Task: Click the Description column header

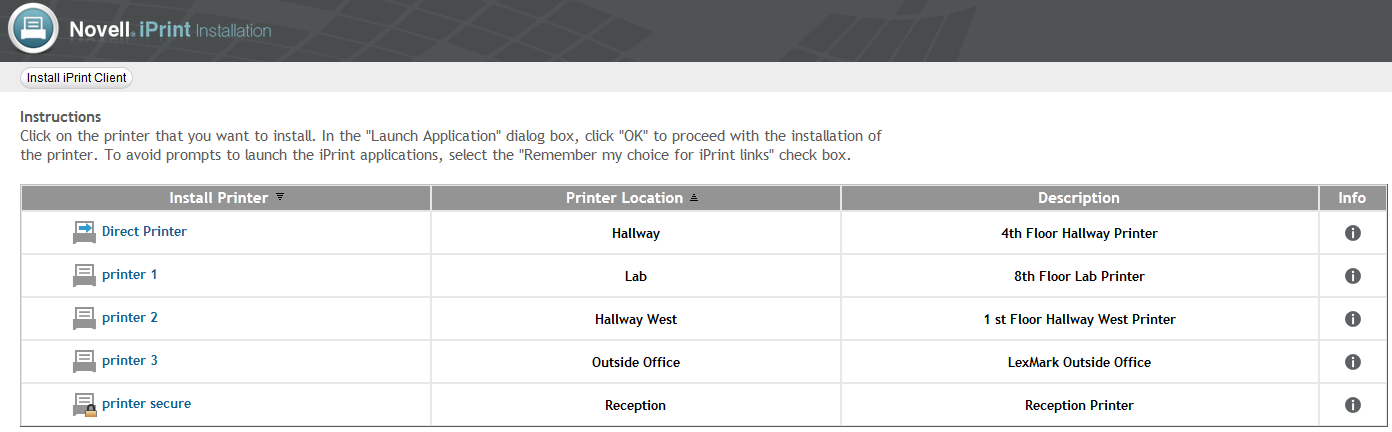Action: tap(1078, 198)
